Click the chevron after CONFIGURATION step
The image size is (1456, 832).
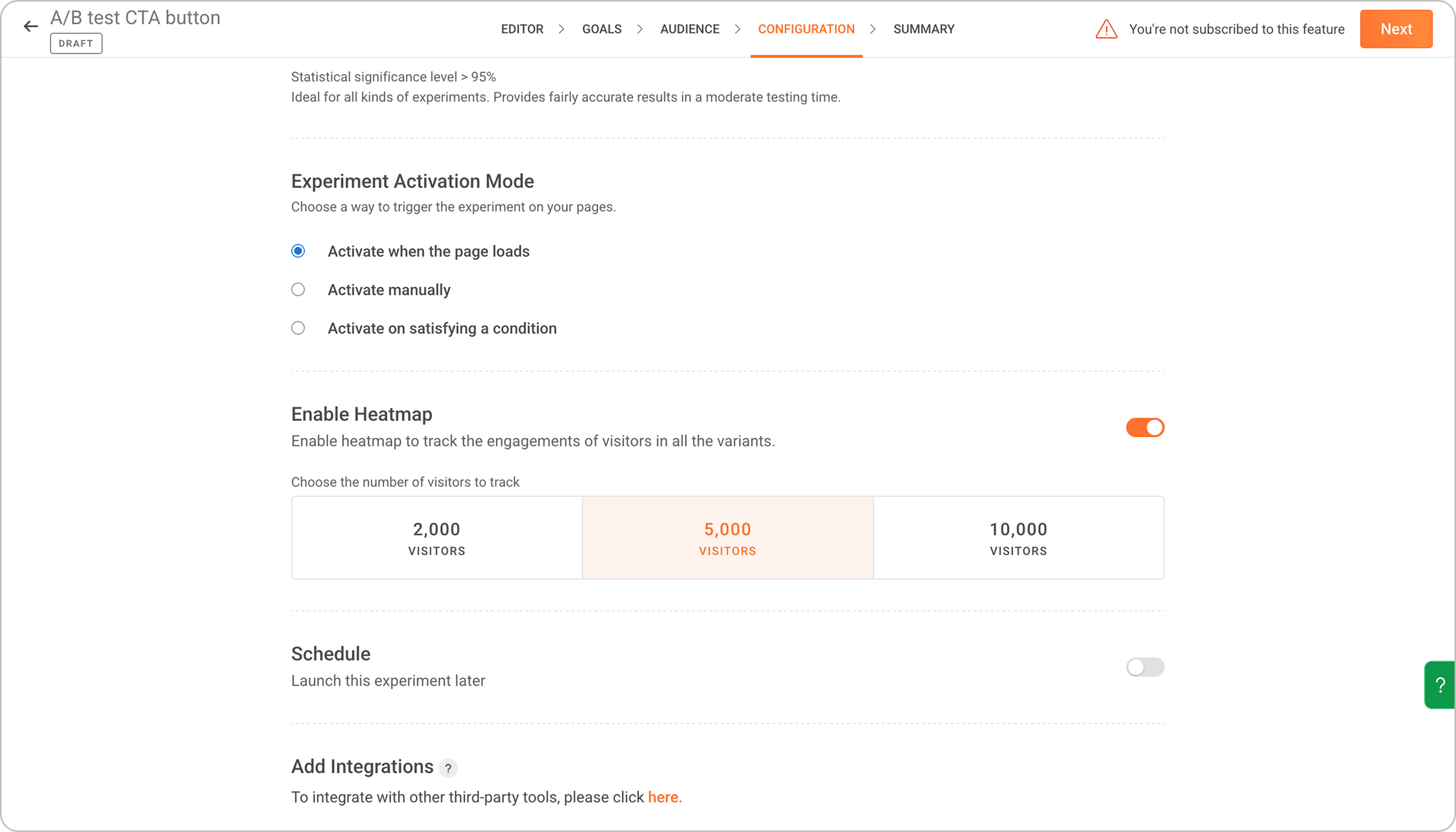[x=873, y=29]
